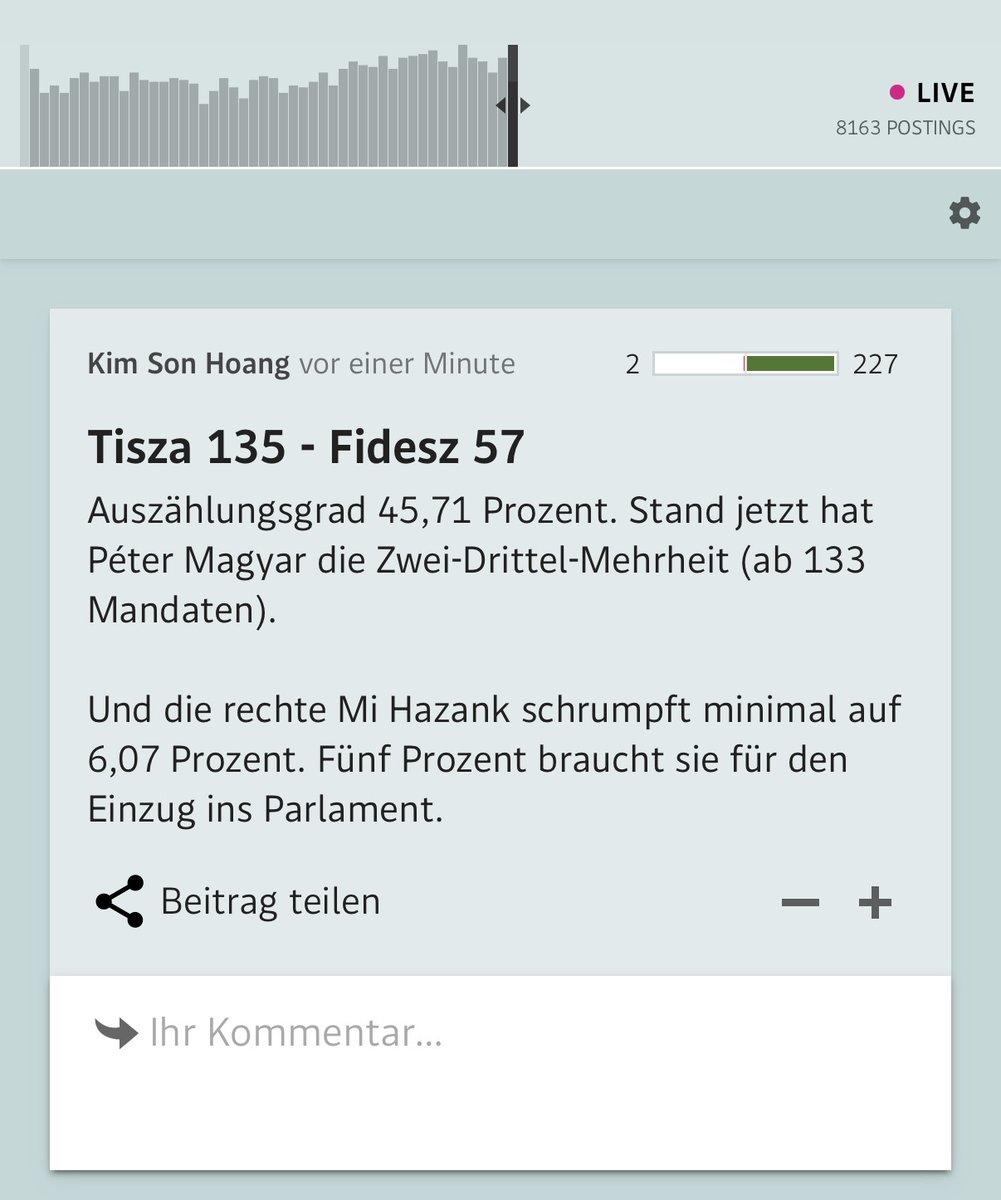This screenshot has width=1001, height=1200.
Task: Click the negative vote count 2
Action: pos(632,364)
